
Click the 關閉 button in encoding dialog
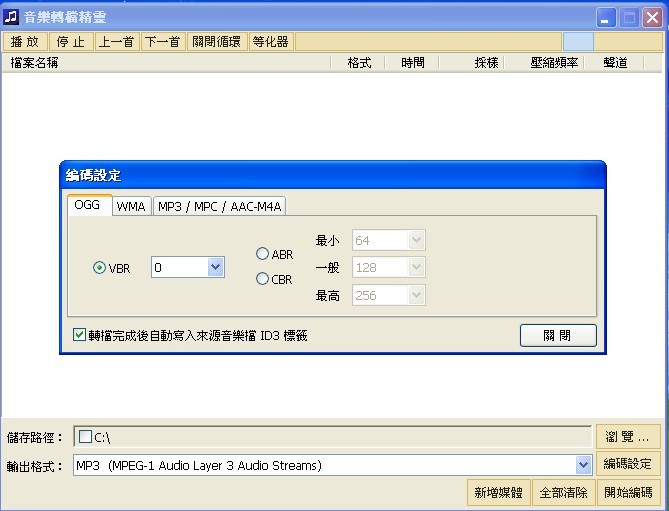(x=558, y=335)
